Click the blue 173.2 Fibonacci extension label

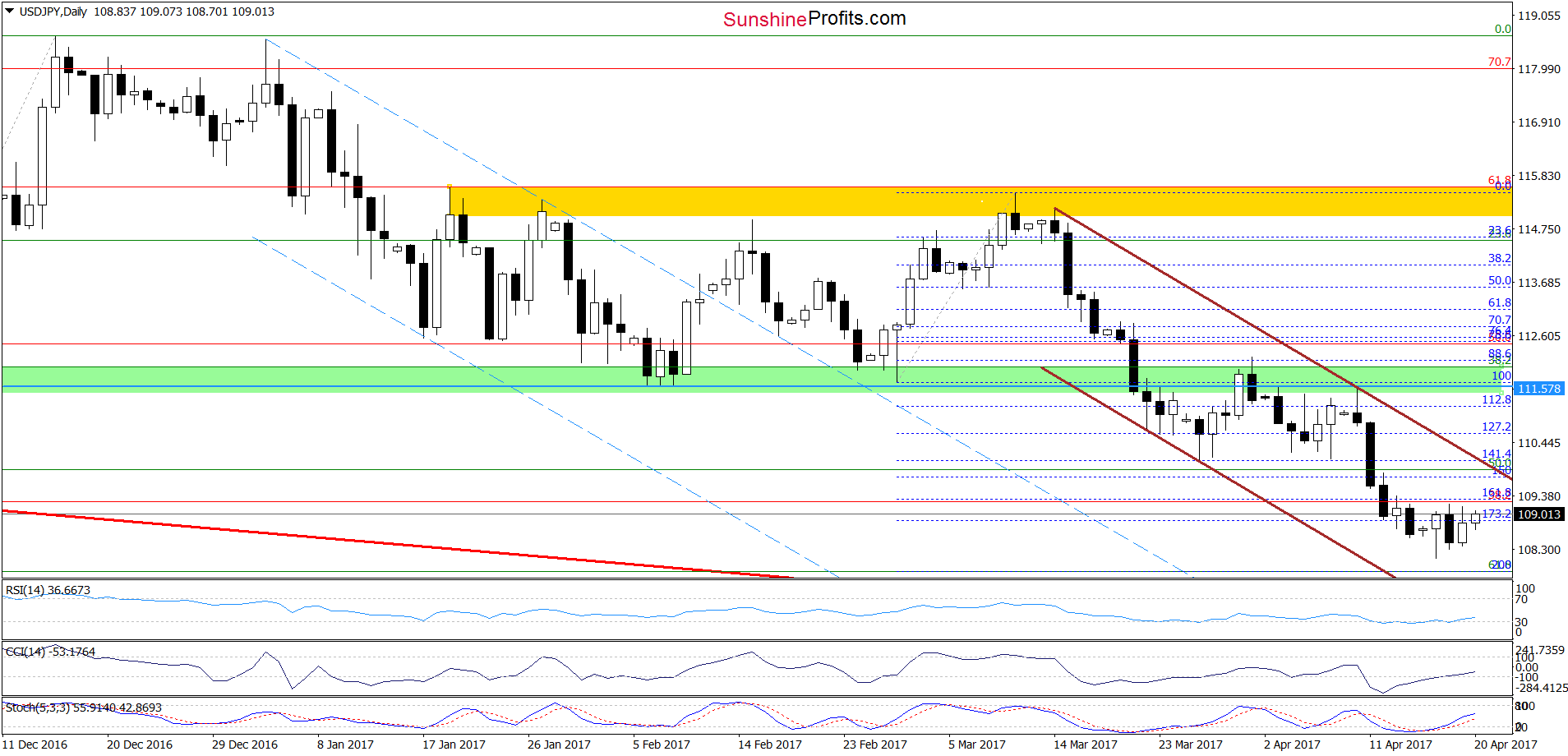1496,514
